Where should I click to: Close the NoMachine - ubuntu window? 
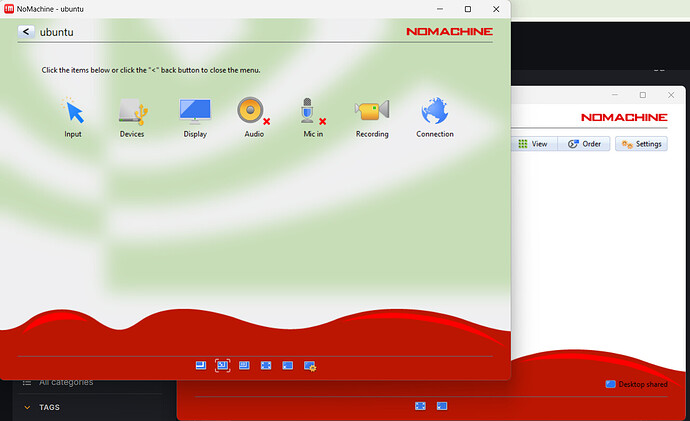point(496,9)
